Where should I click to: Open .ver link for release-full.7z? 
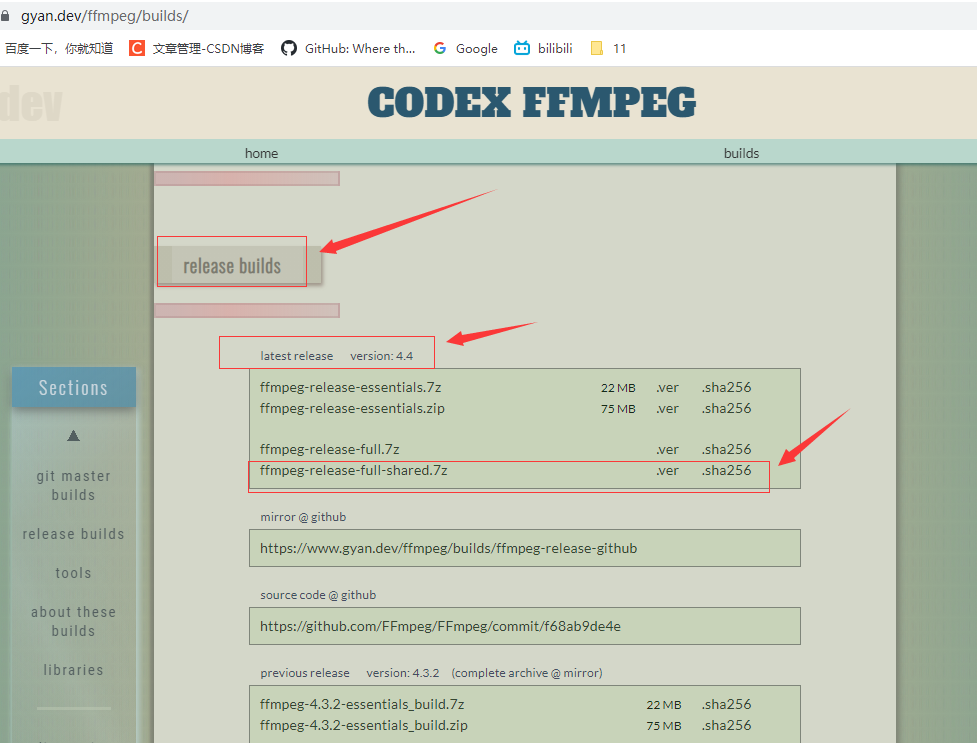click(667, 450)
